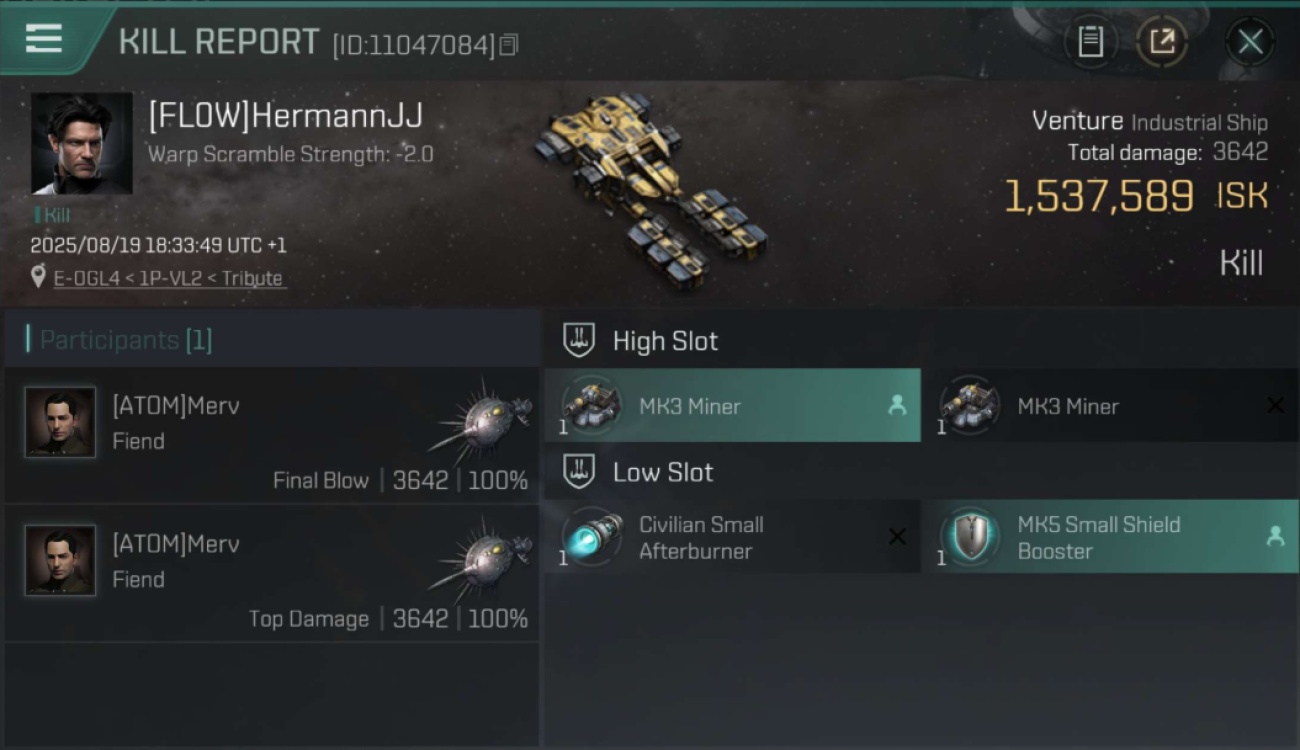1300x750 pixels.
Task: Click the Venture ship image
Action: pos(650,190)
